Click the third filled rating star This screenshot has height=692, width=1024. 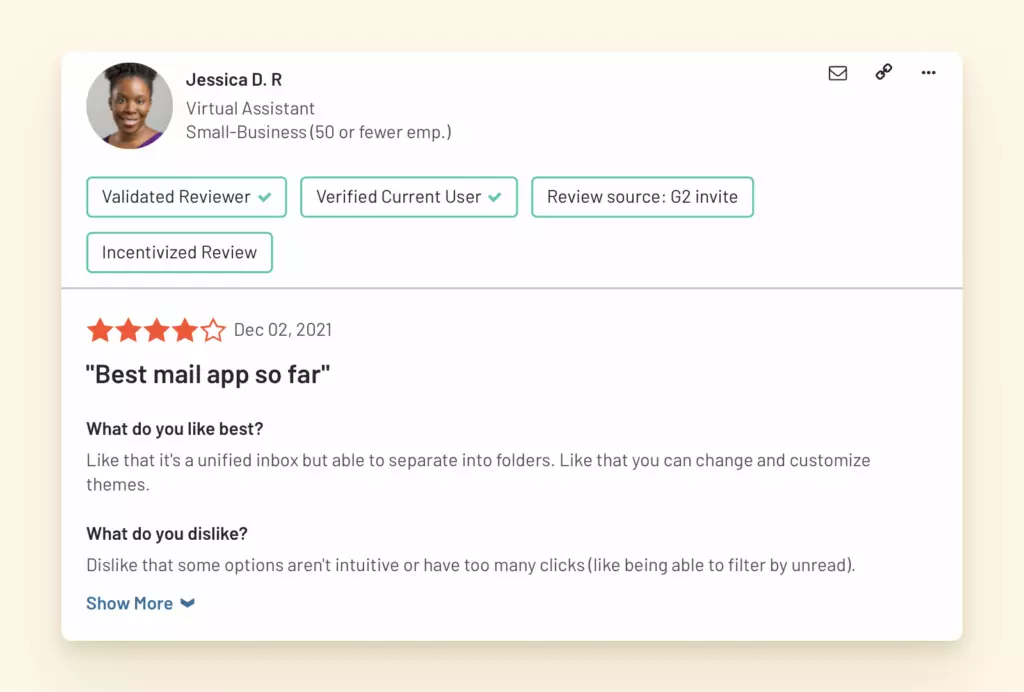[x=156, y=331]
